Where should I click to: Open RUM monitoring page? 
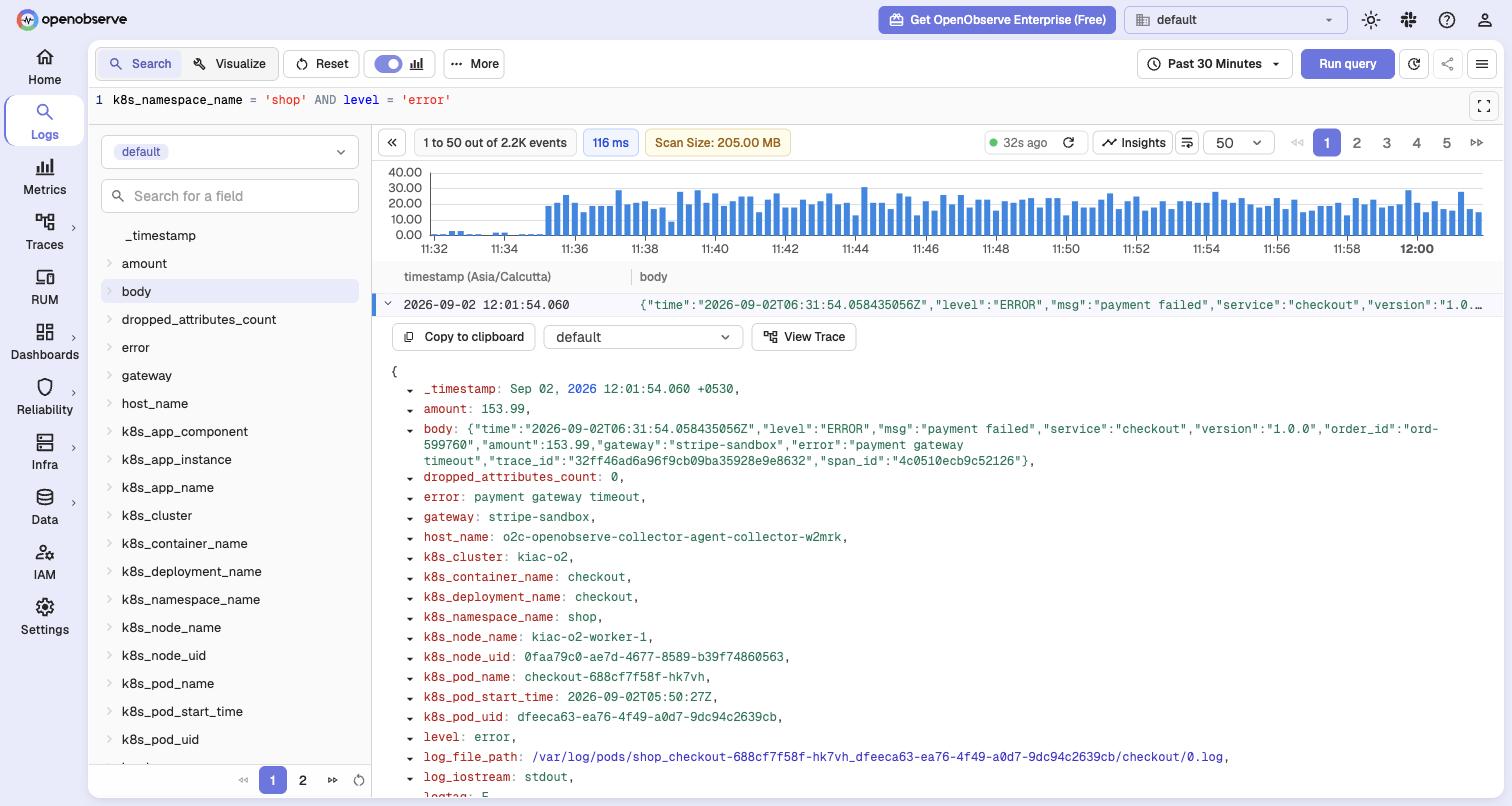click(x=44, y=287)
